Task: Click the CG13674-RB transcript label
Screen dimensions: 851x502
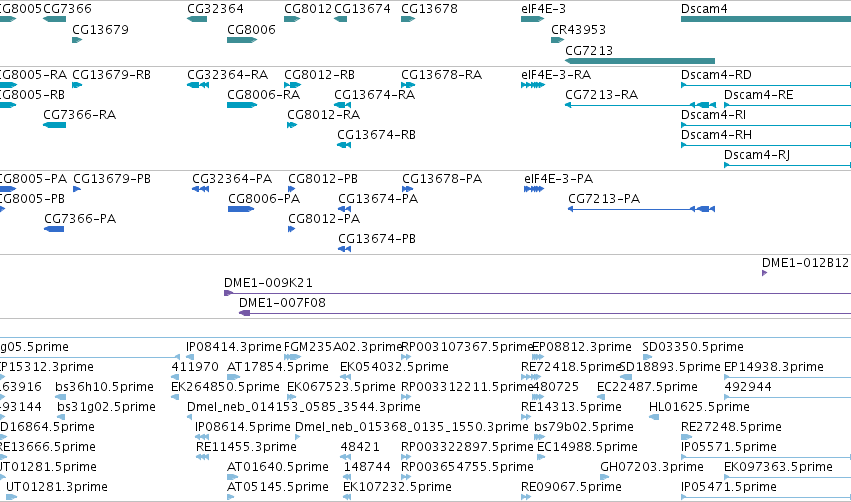Action: click(376, 135)
